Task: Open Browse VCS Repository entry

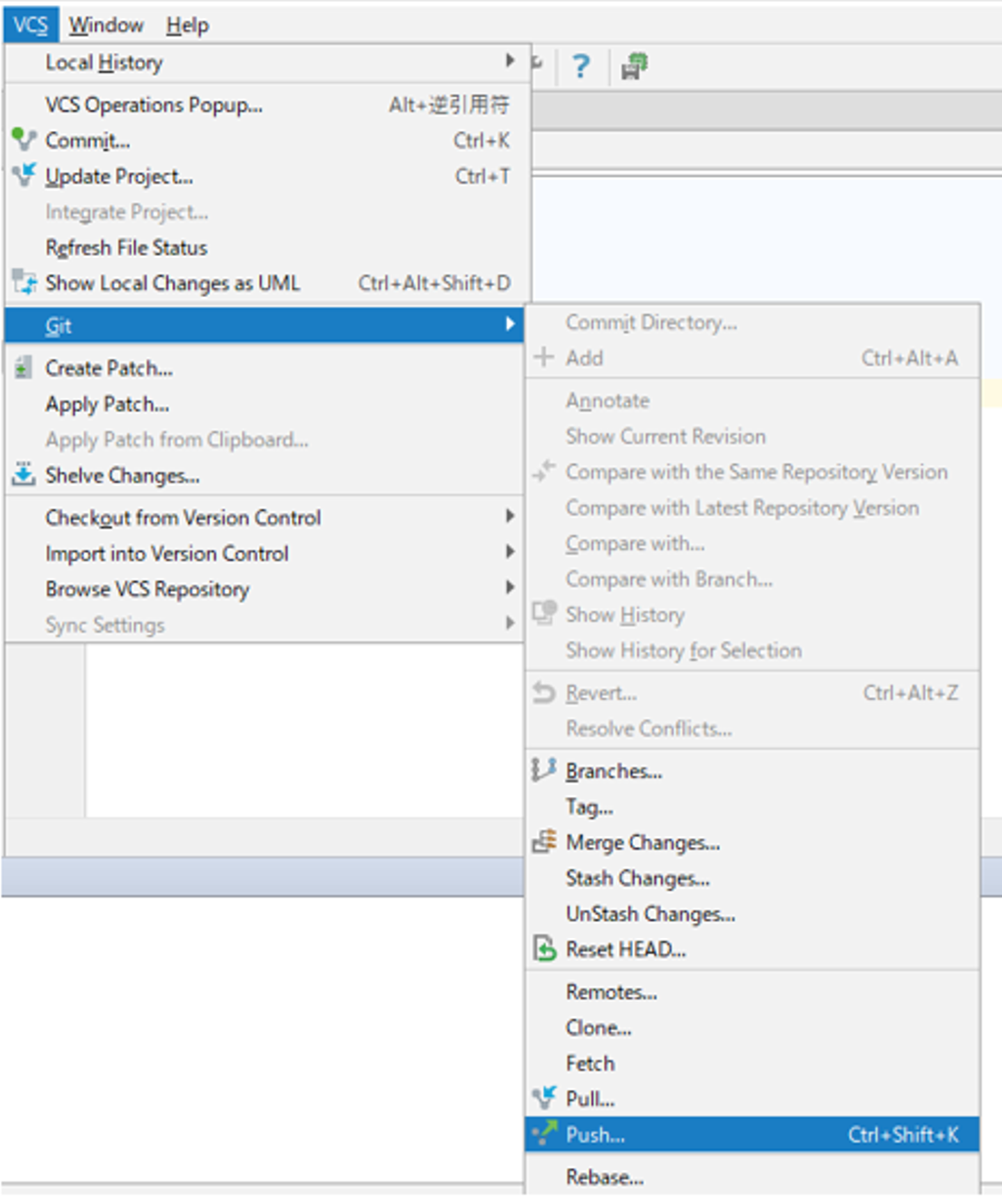Action: pyautogui.click(x=264, y=589)
